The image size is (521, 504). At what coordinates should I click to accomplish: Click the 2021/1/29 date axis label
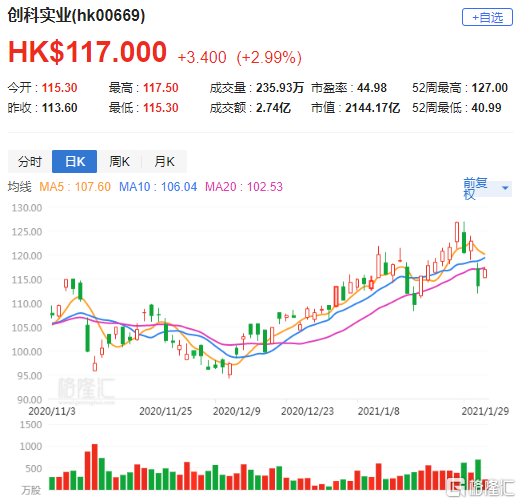485,411
